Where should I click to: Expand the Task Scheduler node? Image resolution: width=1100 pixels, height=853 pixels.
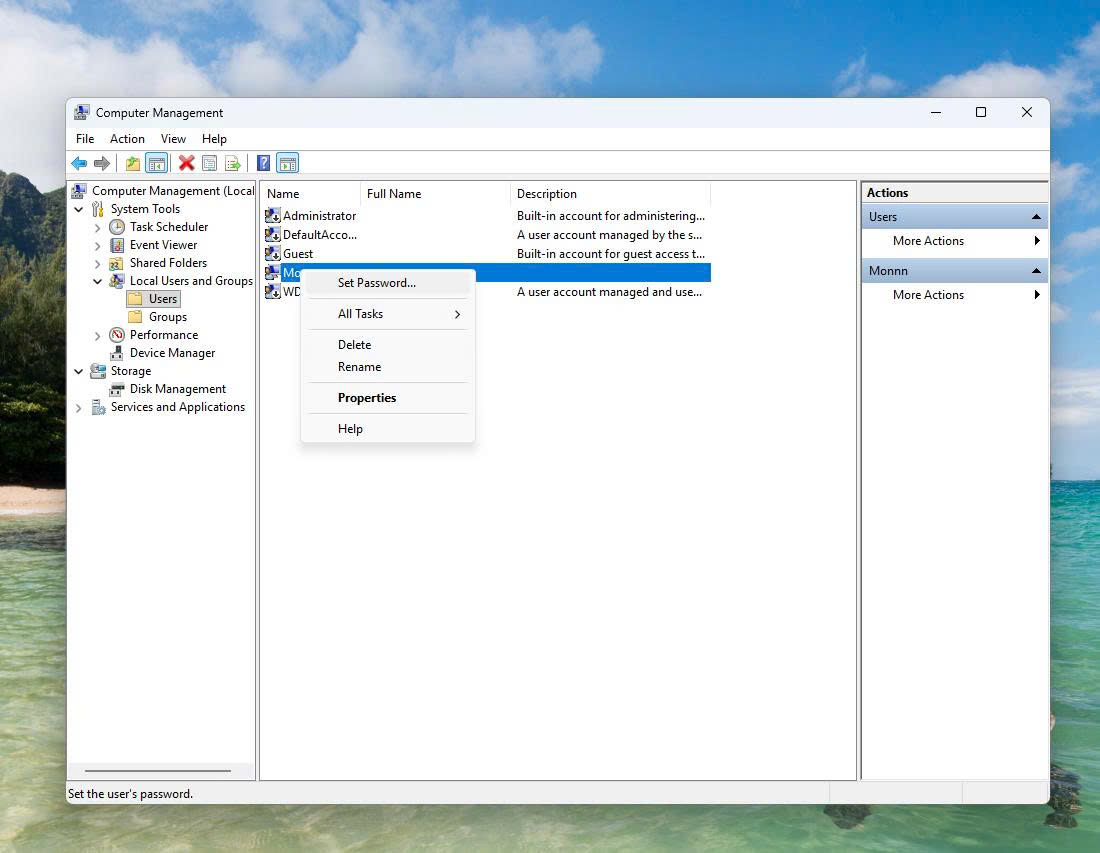pyautogui.click(x=98, y=227)
